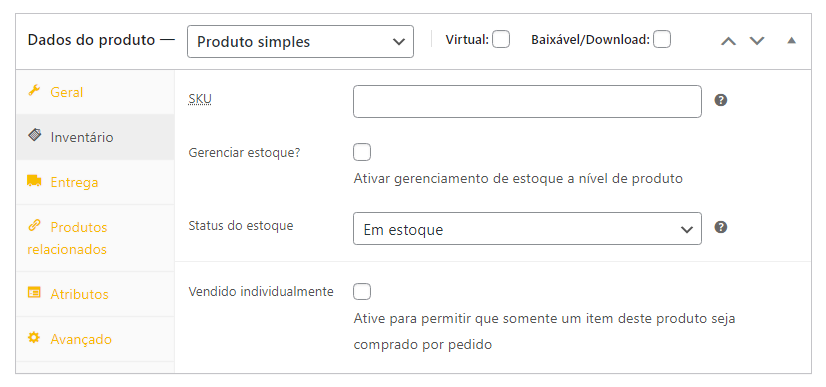
Task: Check Gerenciar estoque checkbox
Action: coord(362,152)
